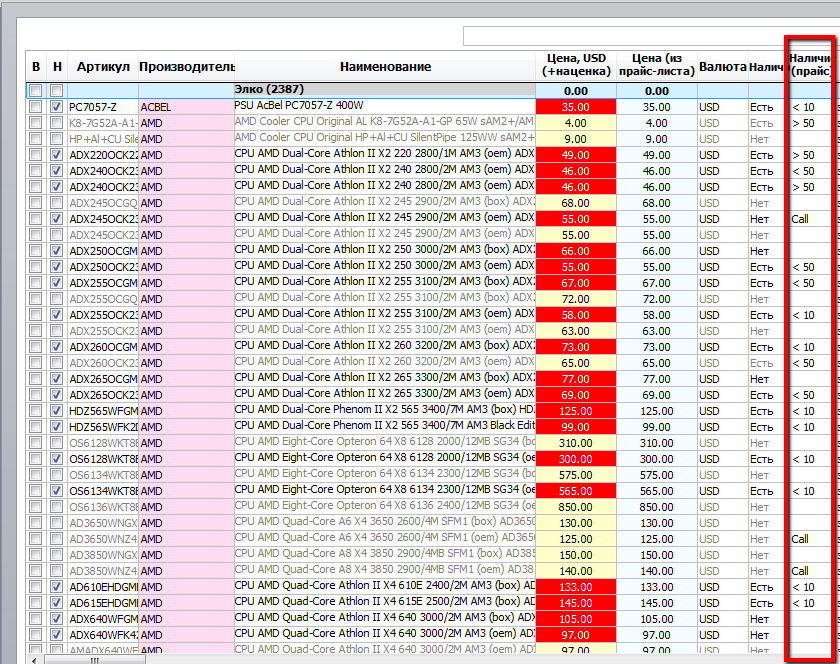Viewport: 840px width, 664px height.
Task: Click the red 77.00 price cell
Action: [576, 379]
